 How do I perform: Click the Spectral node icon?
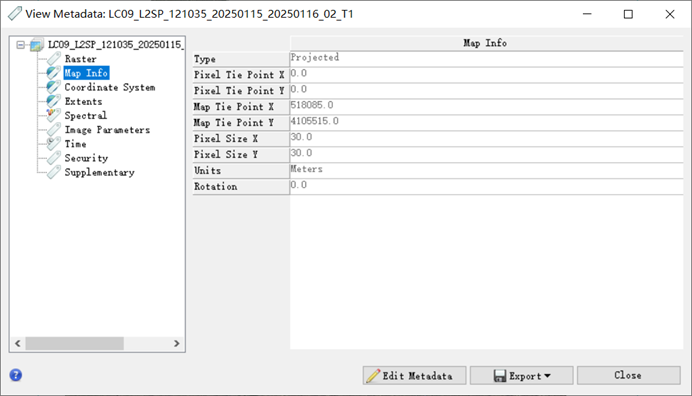point(53,115)
